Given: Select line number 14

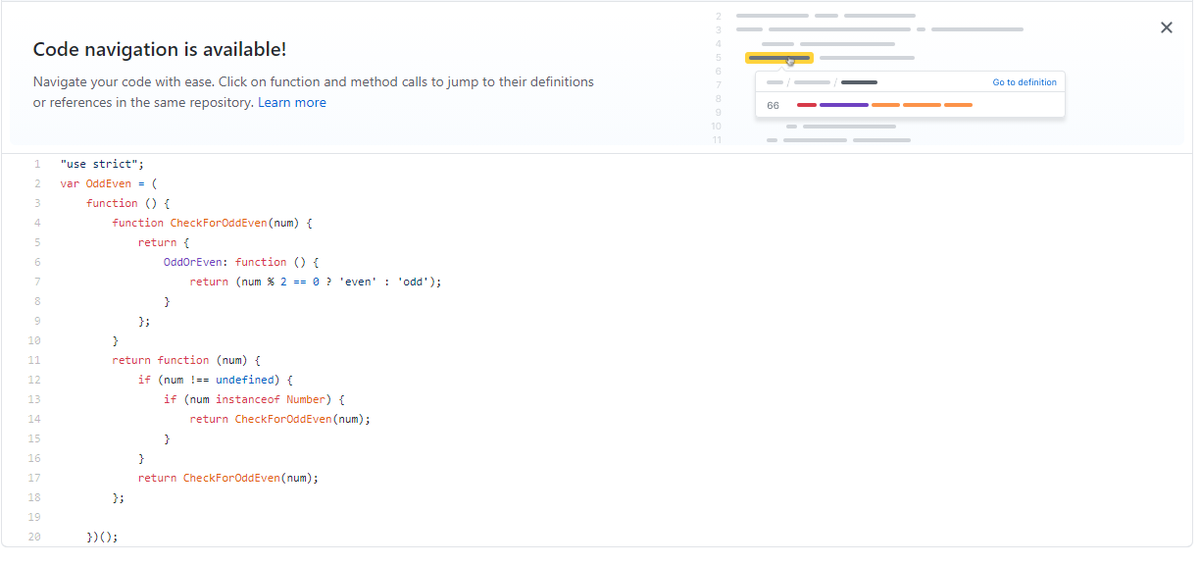Looking at the screenshot, I should click(34, 419).
